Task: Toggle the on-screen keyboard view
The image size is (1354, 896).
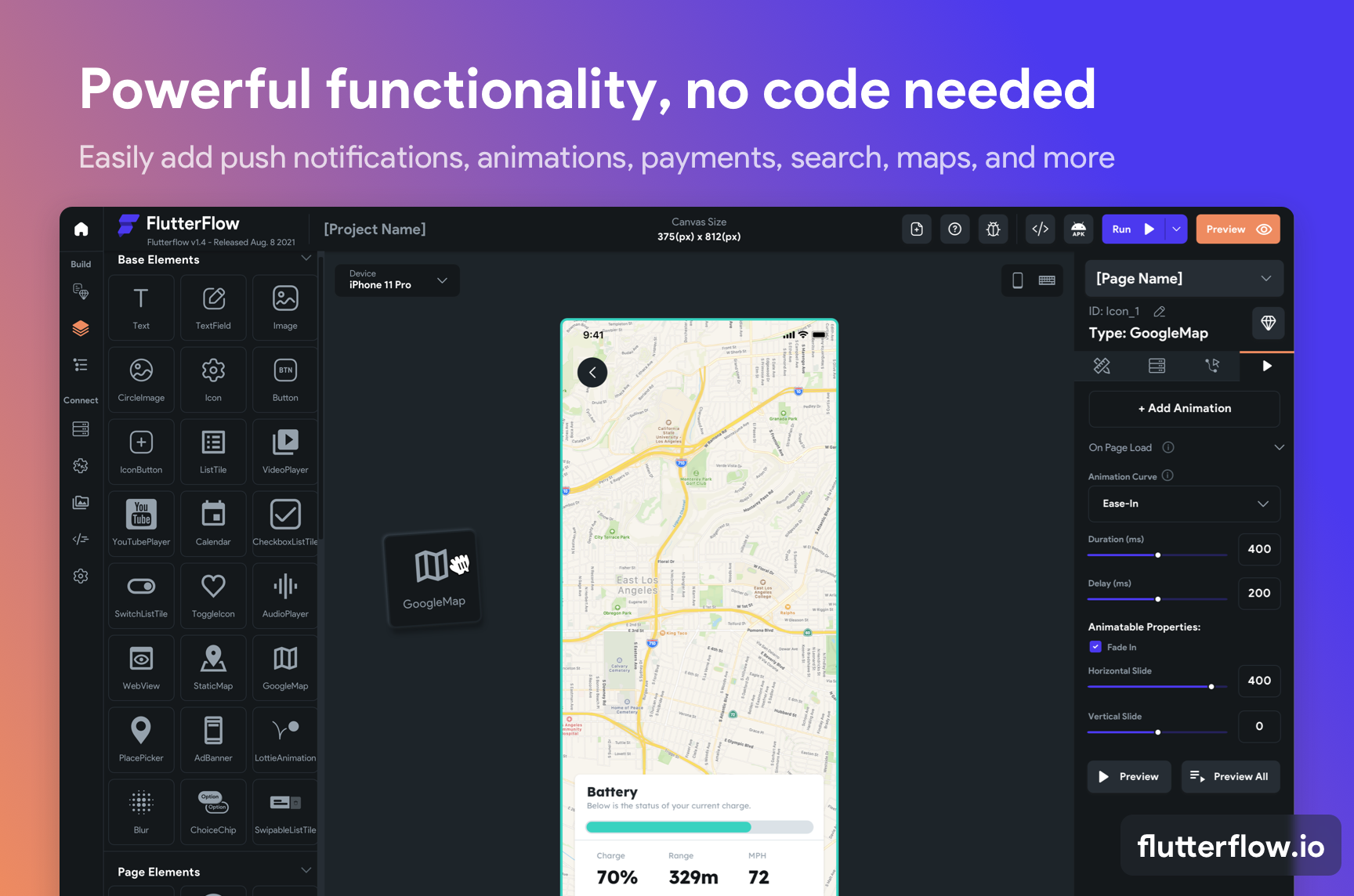Action: coord(1047,280)
